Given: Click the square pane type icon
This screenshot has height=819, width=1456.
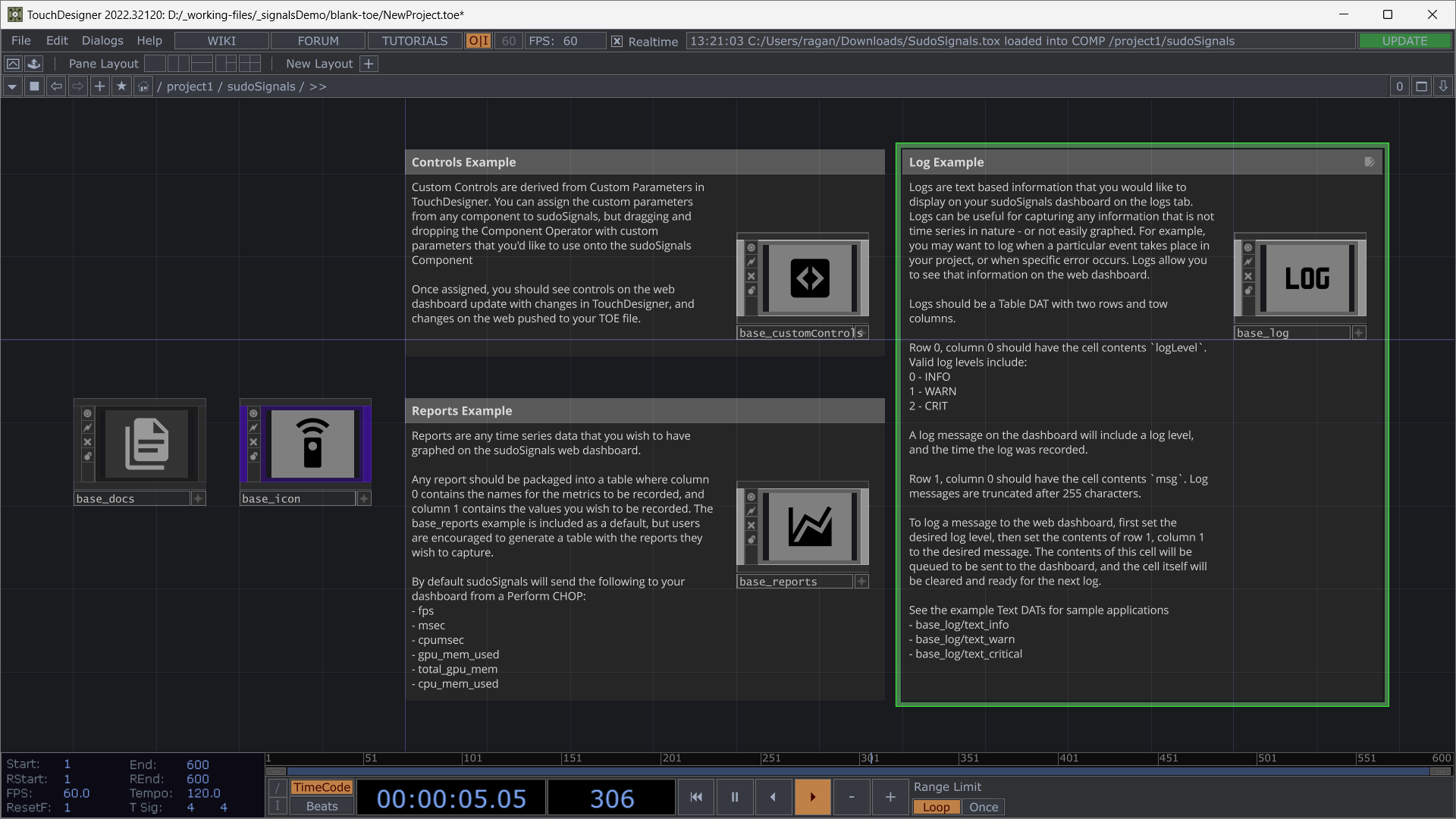Looking at the screenshot, I should click(34, 86).
